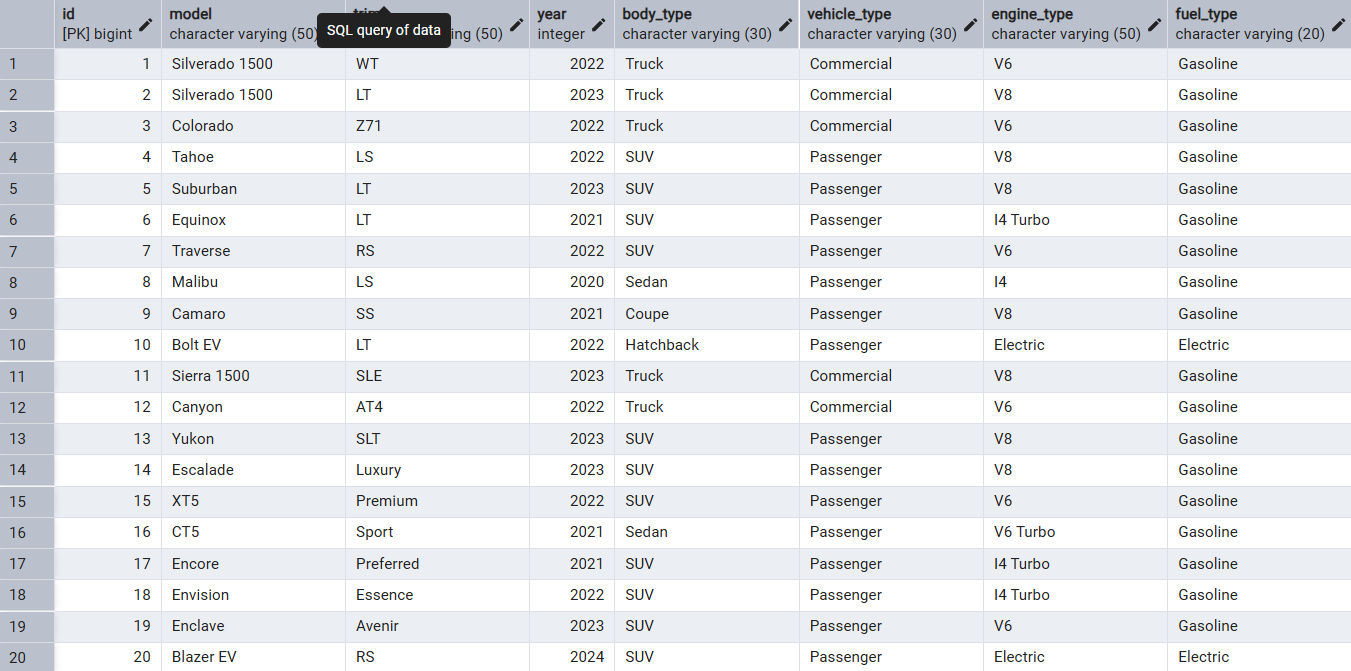Select row 20 containing Blazer EV
The width and height of the screenshot is (1351, 671).
(27, 657)
